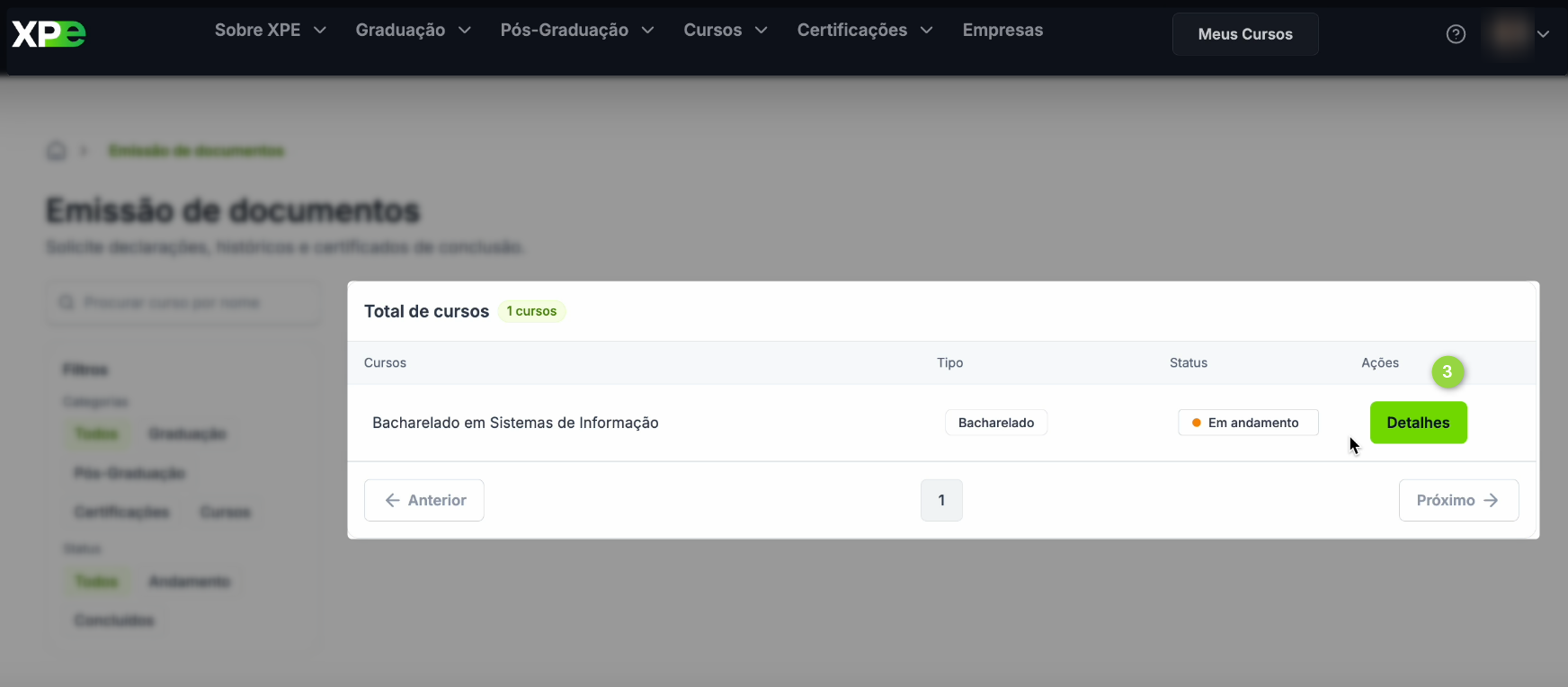The height and width of the screenshot is (687, 1568).
Task: Click the XPe logo
Action: 49,33
